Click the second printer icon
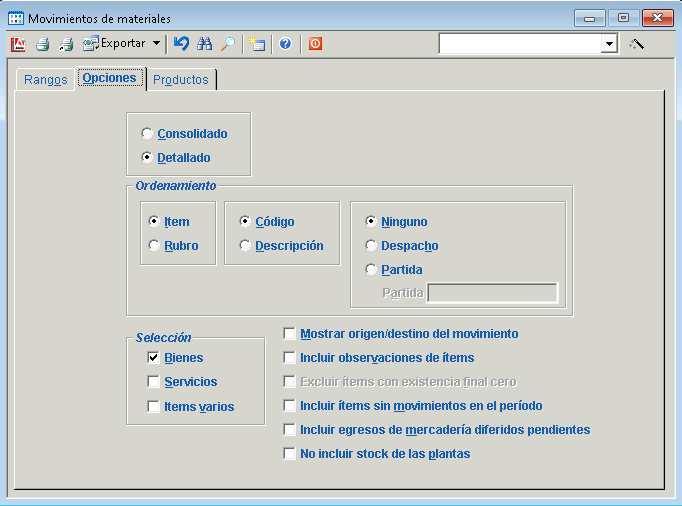The image size is (682, 506). 66,44
